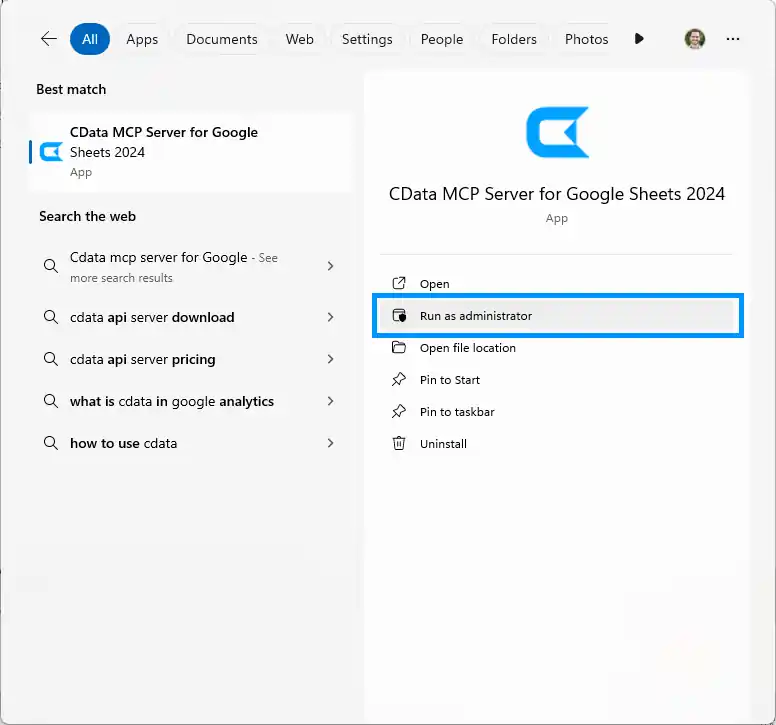Viewport: 776px width, 725px height.
Task: Click the CData app icon in Best match
Action: click(x=51, y=152)
